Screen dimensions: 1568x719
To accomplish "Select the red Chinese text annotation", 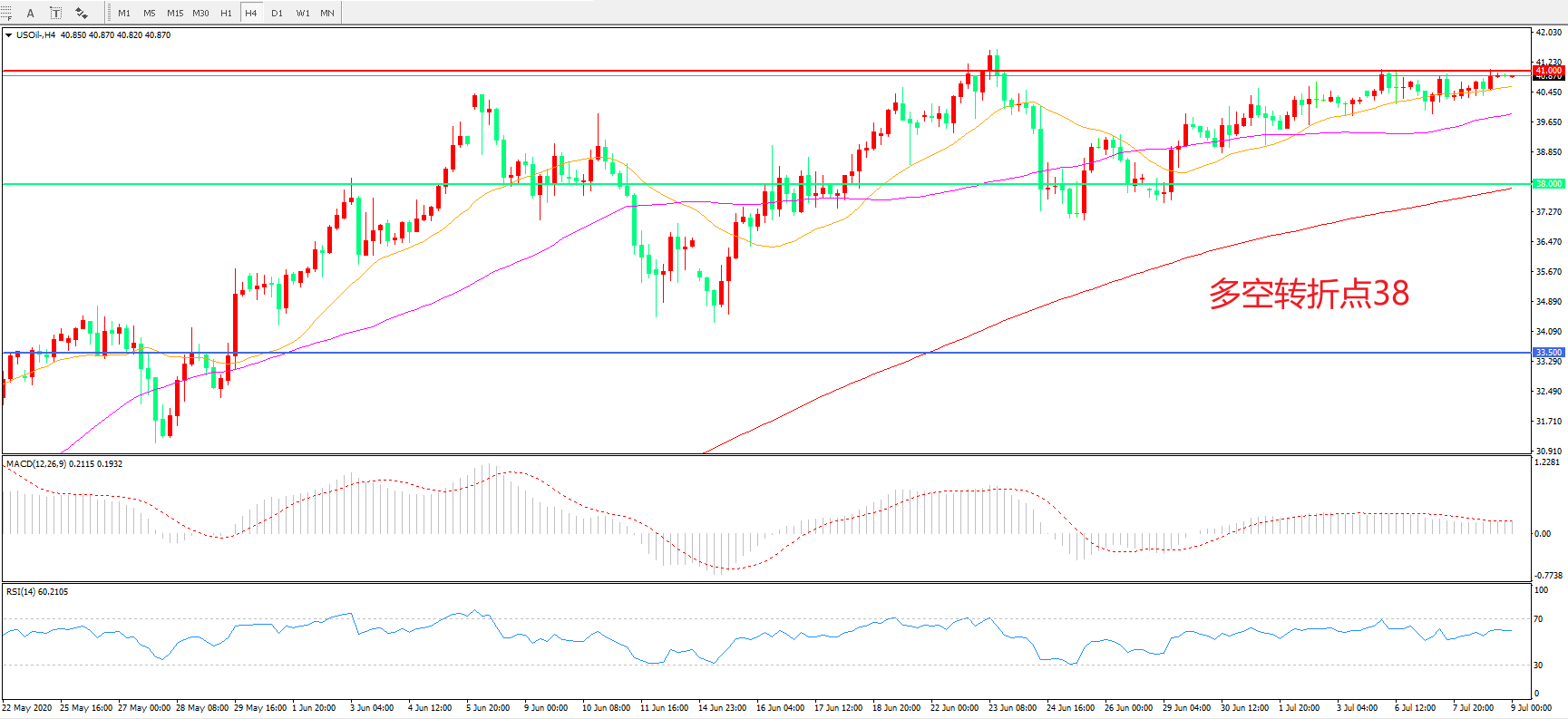I will tap(1309, 294).
